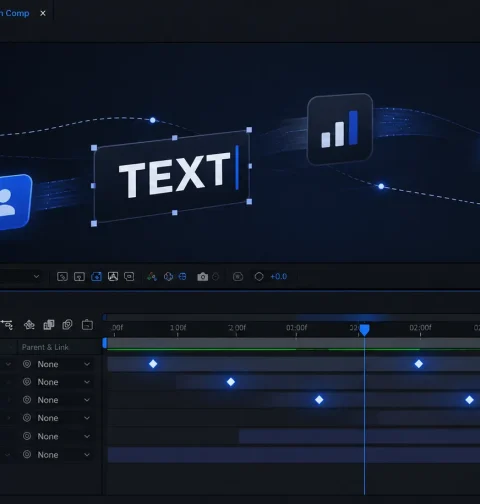Select the first keyframe on first layer track
The width and height of the screenshot is (480, 504).
coord(153,364)
